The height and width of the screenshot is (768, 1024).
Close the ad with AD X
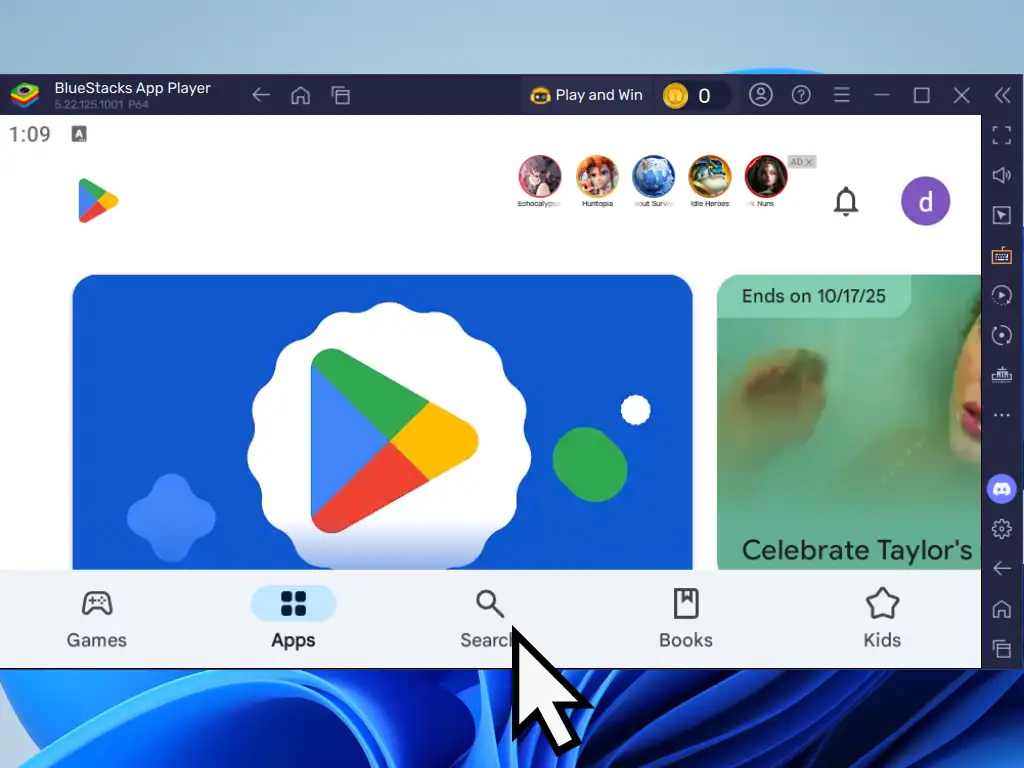[802, 162]
